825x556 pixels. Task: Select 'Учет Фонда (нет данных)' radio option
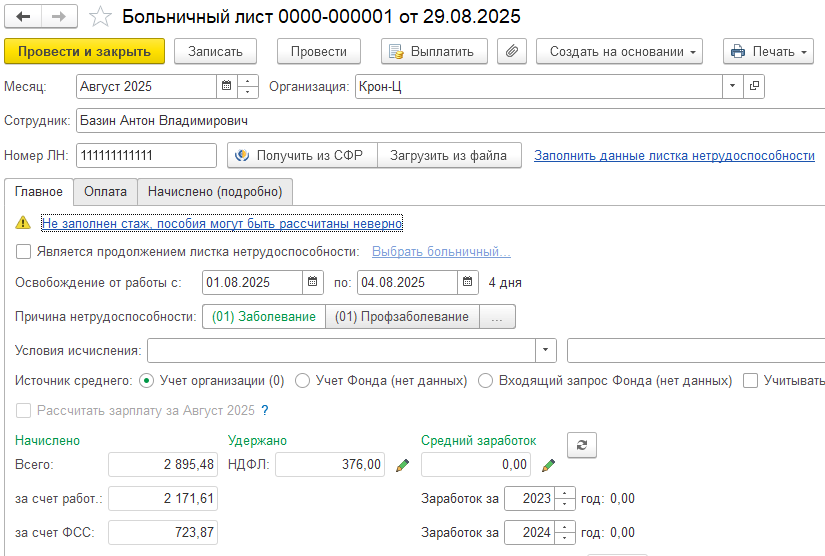tap(302, 381)
